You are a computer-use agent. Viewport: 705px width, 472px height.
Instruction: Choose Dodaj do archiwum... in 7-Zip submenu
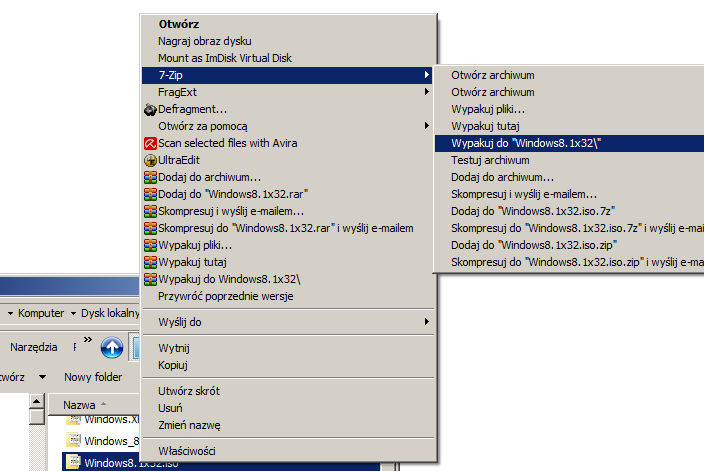click(x=569, y=178)
